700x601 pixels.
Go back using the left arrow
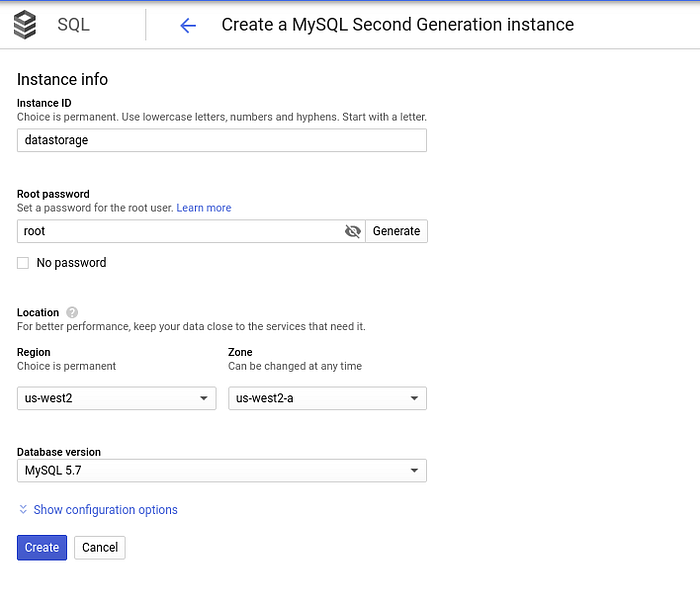pos(187,26)
